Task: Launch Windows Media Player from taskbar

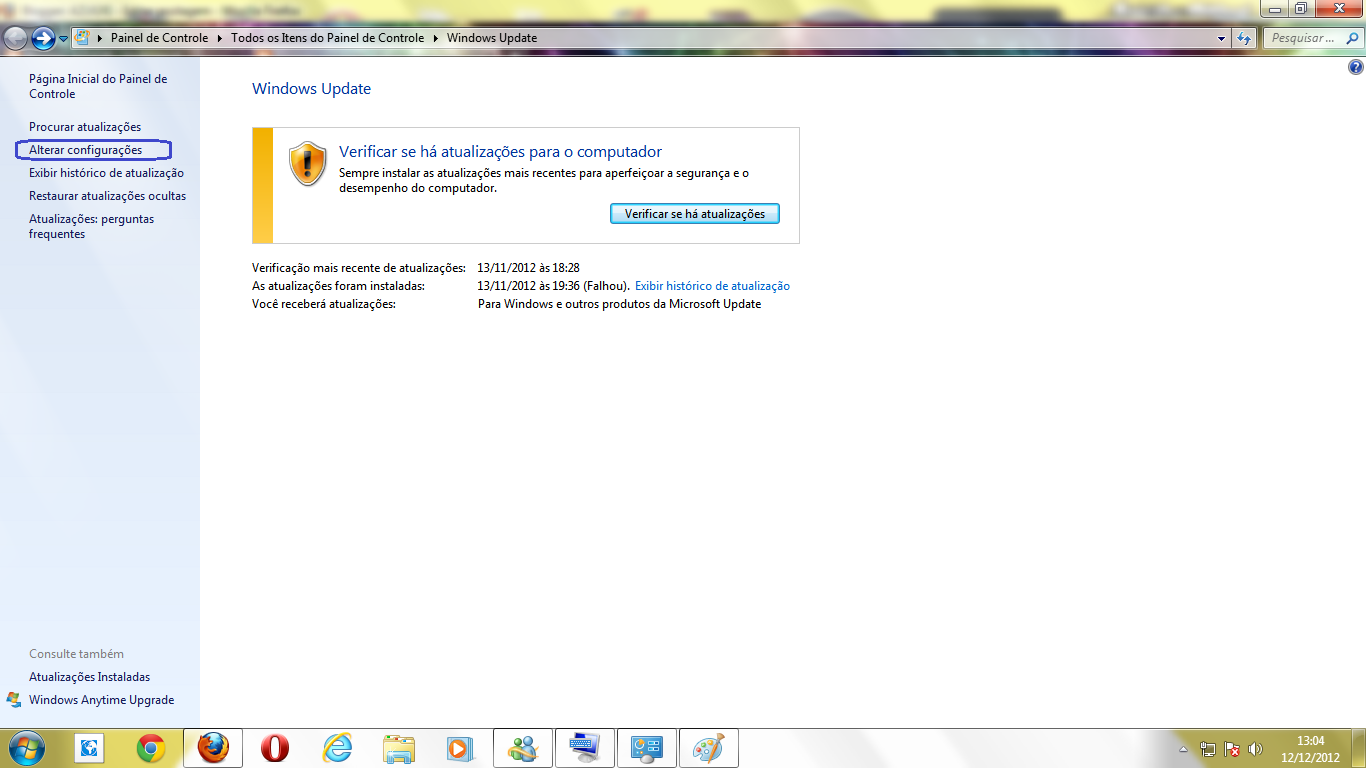Action: (x=460, y=748)
